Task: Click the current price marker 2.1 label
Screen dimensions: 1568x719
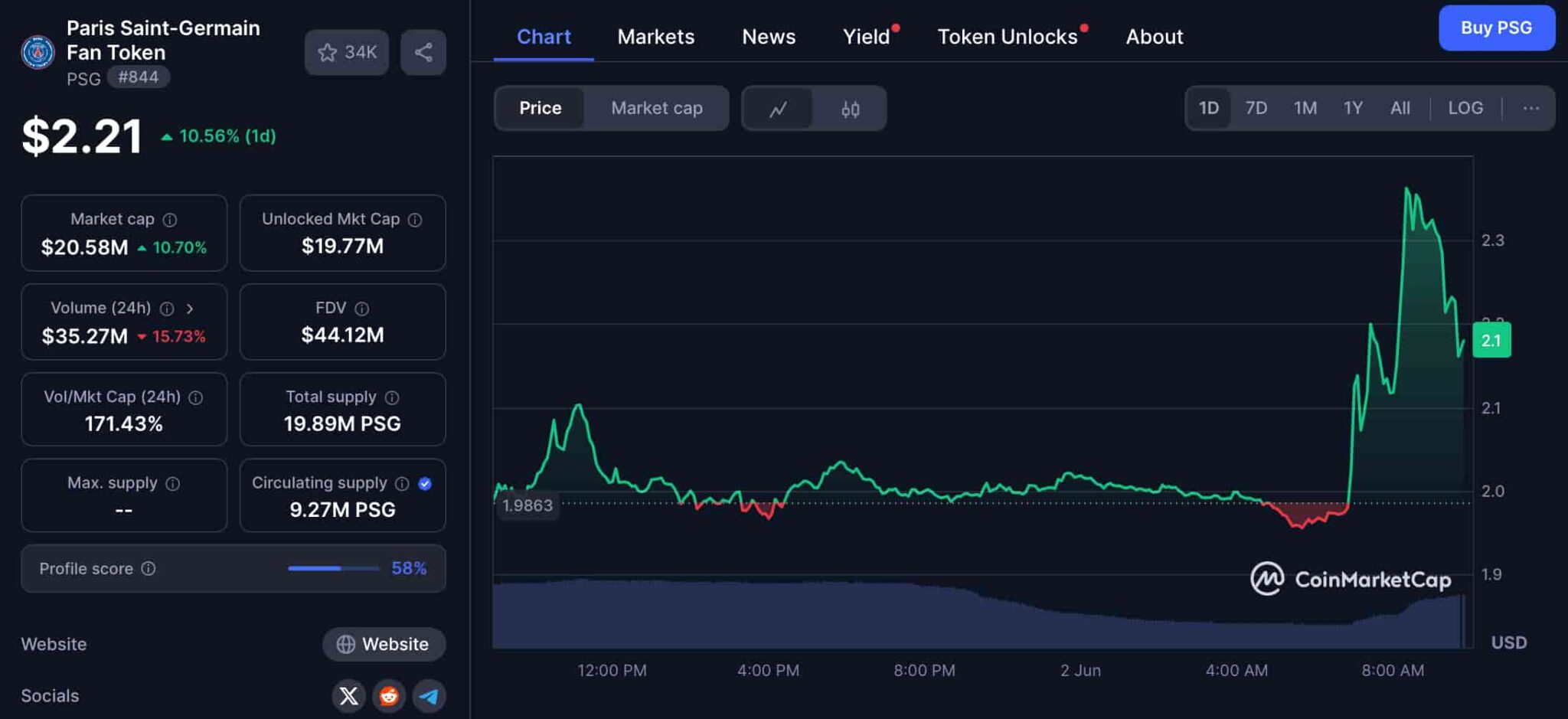Action: click(1491, 341)
